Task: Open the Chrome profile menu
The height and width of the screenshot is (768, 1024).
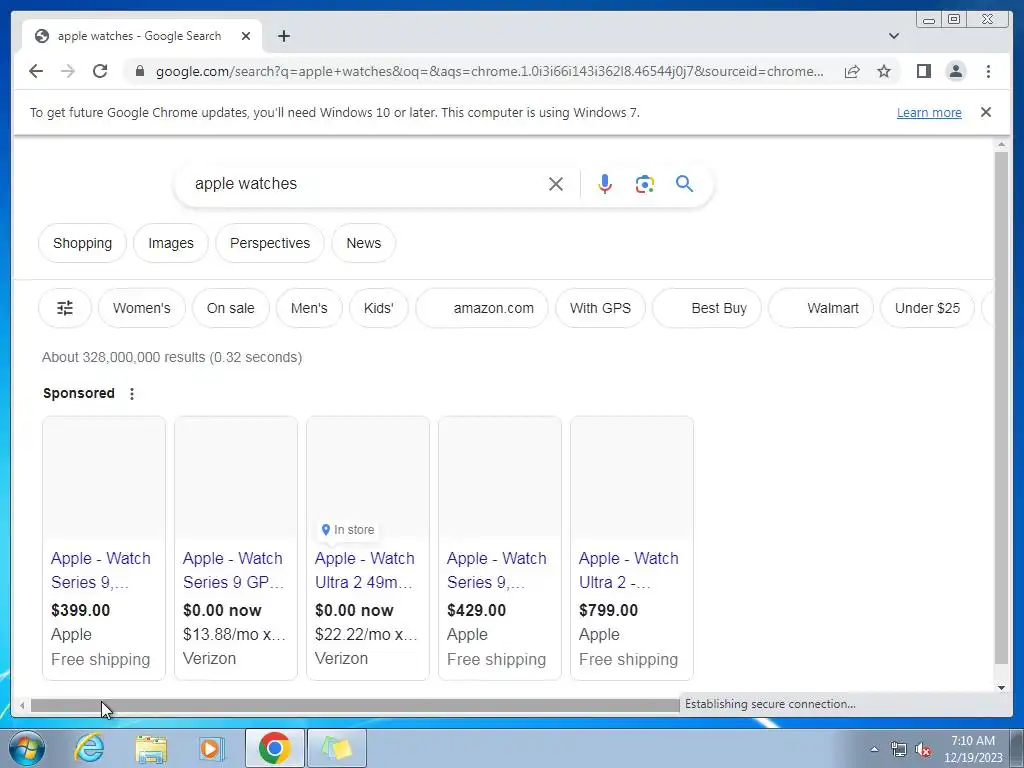Action: point(955,71)
